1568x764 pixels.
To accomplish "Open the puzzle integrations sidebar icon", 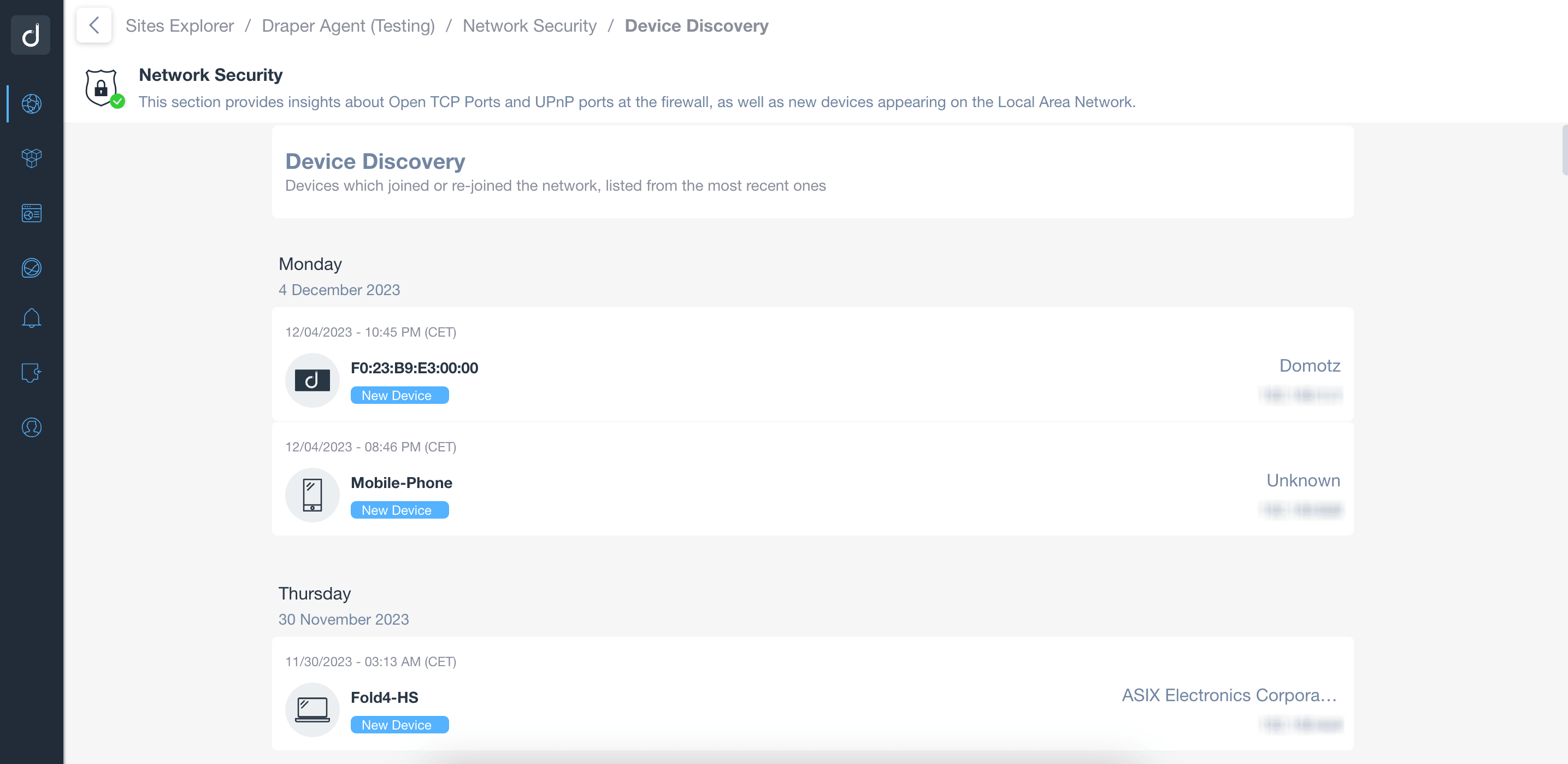I will (31, 373).
